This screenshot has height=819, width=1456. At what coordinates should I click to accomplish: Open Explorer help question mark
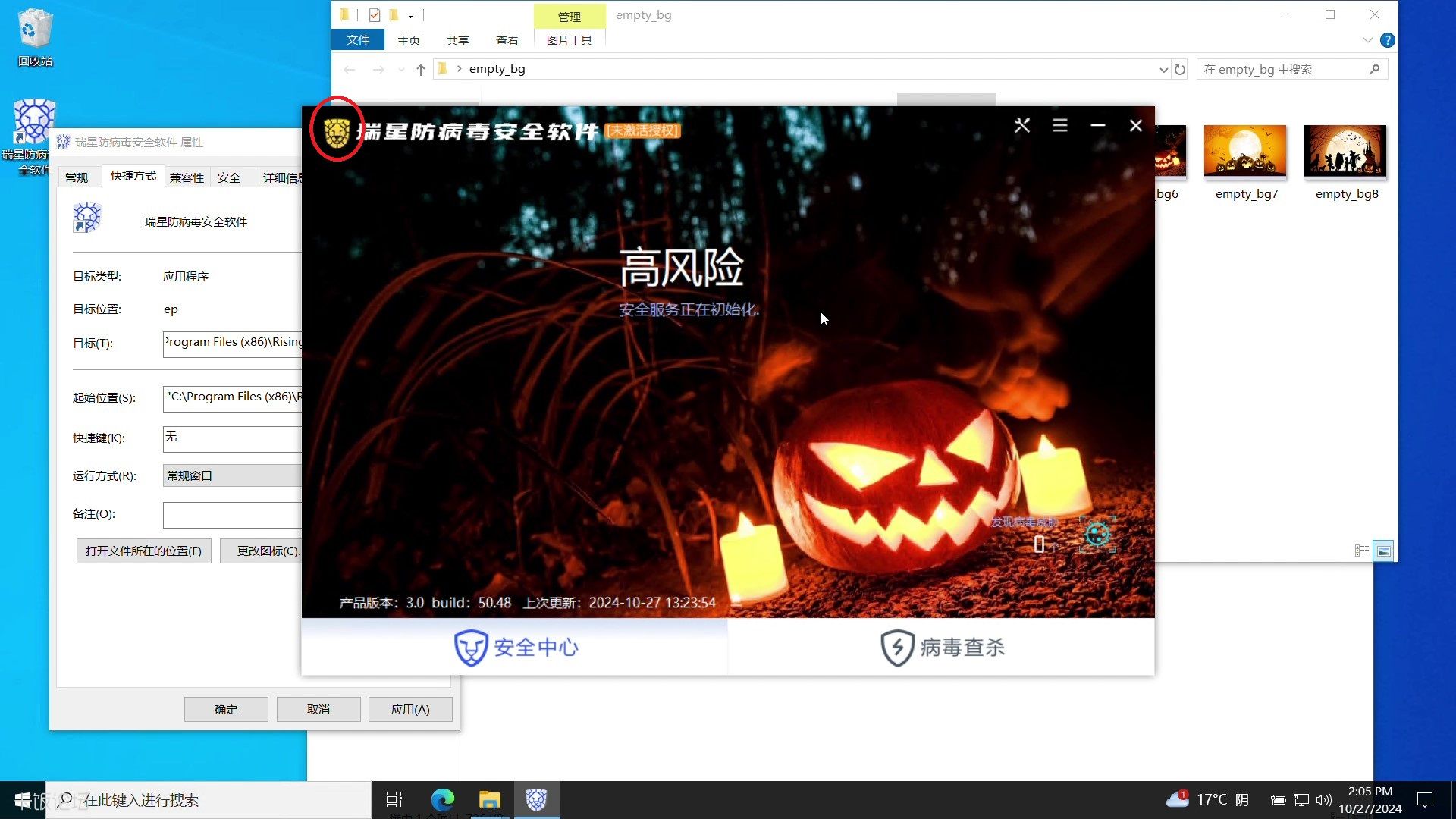1388,40
